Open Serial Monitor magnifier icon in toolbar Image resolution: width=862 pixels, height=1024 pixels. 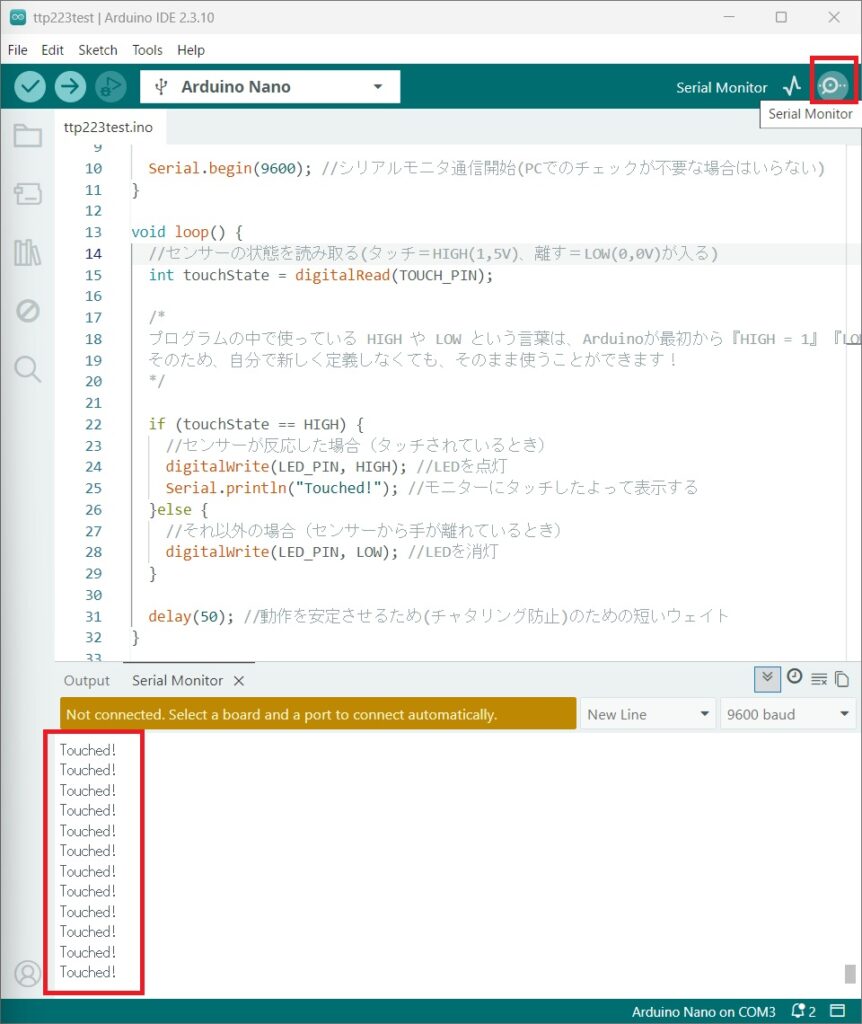tap(833, 86)
